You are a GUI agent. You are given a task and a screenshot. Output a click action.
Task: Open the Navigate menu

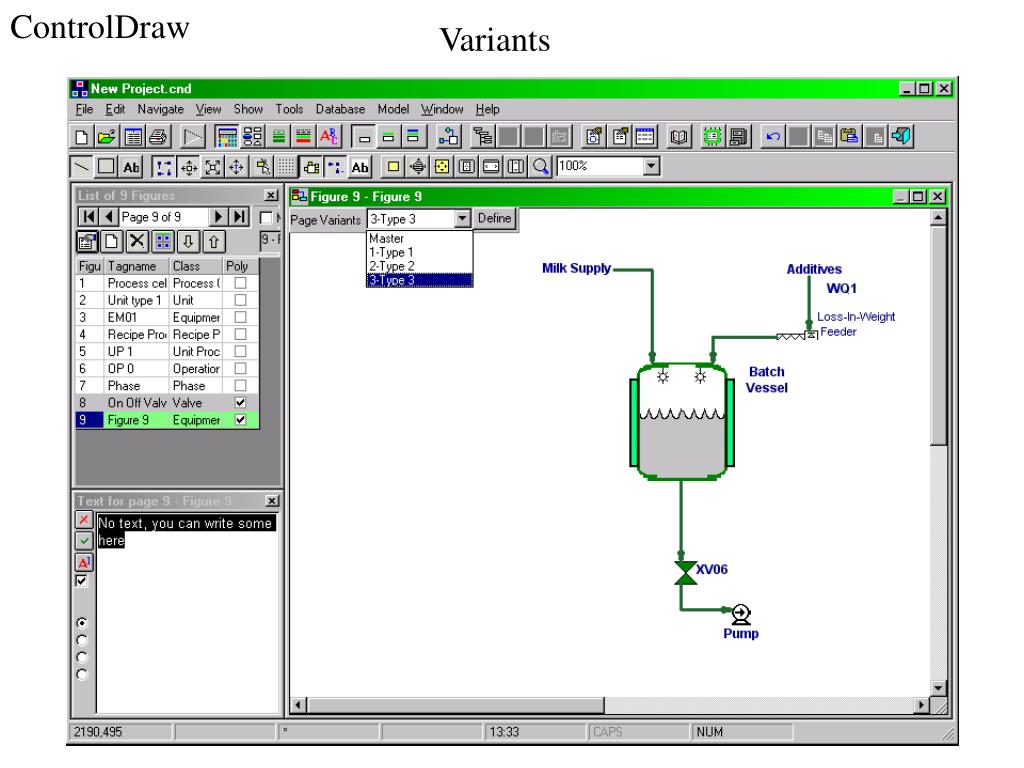point(161,109)
